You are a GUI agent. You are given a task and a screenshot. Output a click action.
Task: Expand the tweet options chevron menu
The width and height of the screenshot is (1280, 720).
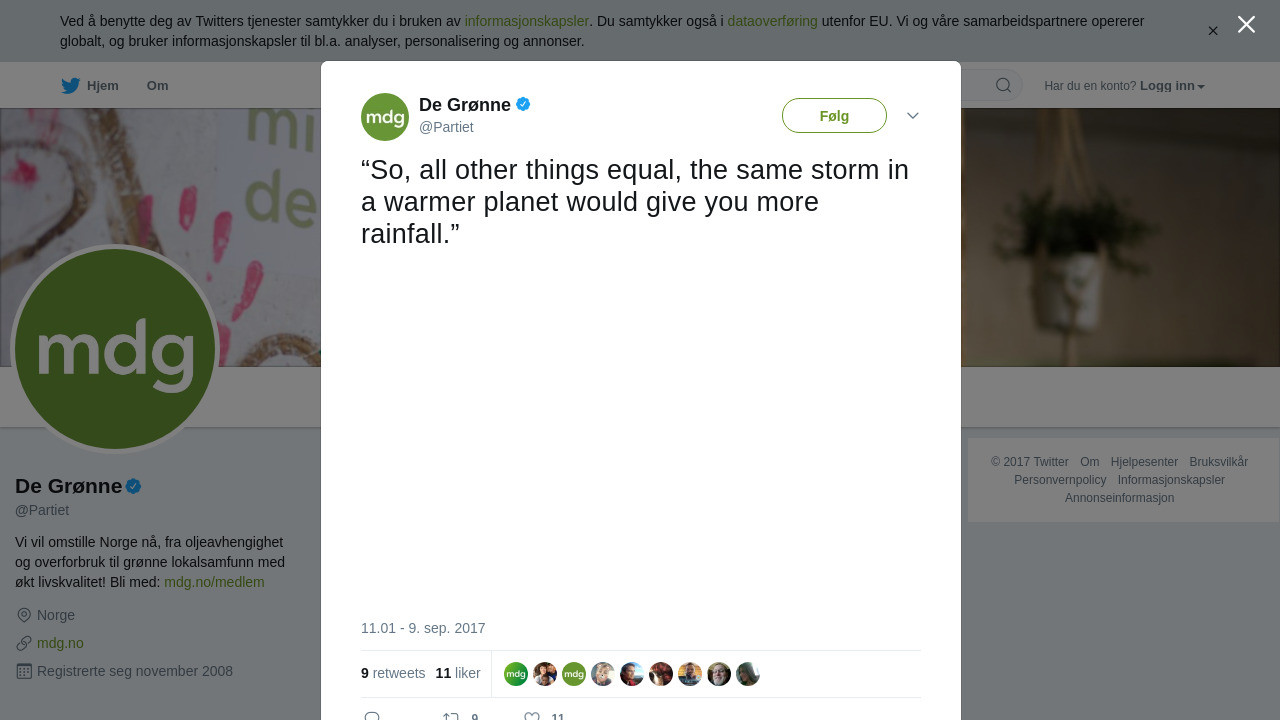[x=913, y=116]
